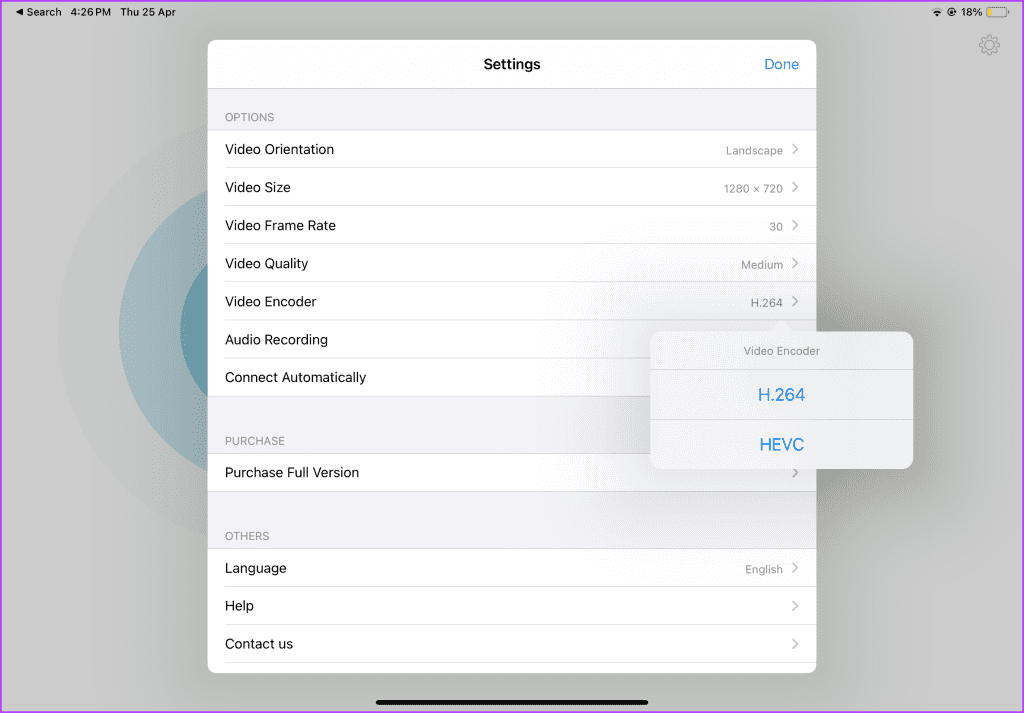Tap the Wi-Fi status icon
Screen dimensions: 1024x713
pos(936,12)
